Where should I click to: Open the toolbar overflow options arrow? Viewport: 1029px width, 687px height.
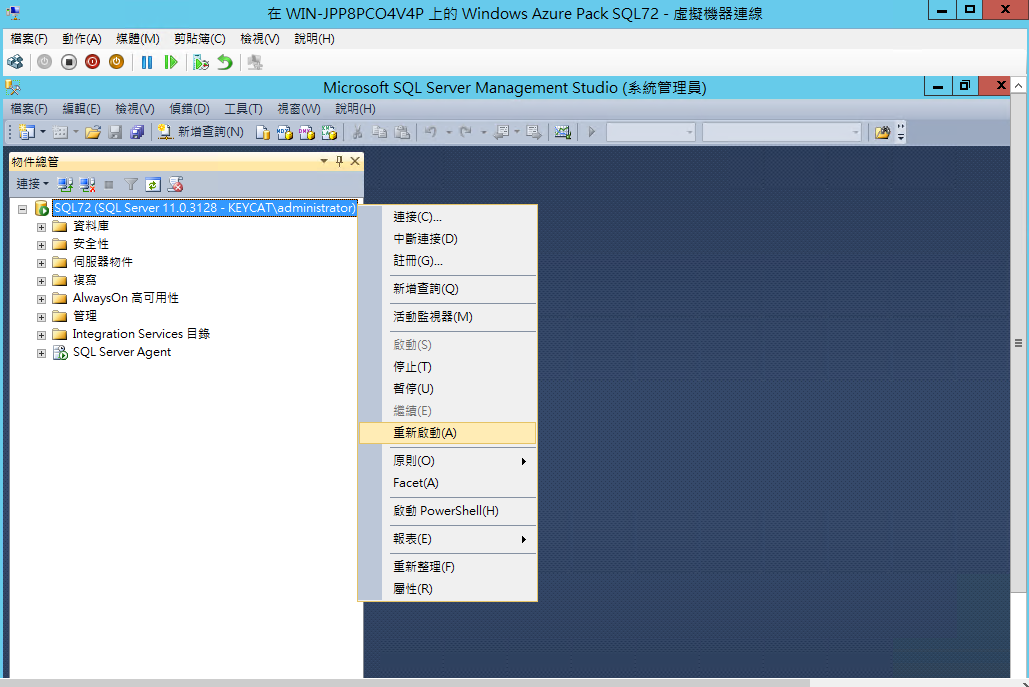coord(901,133)
